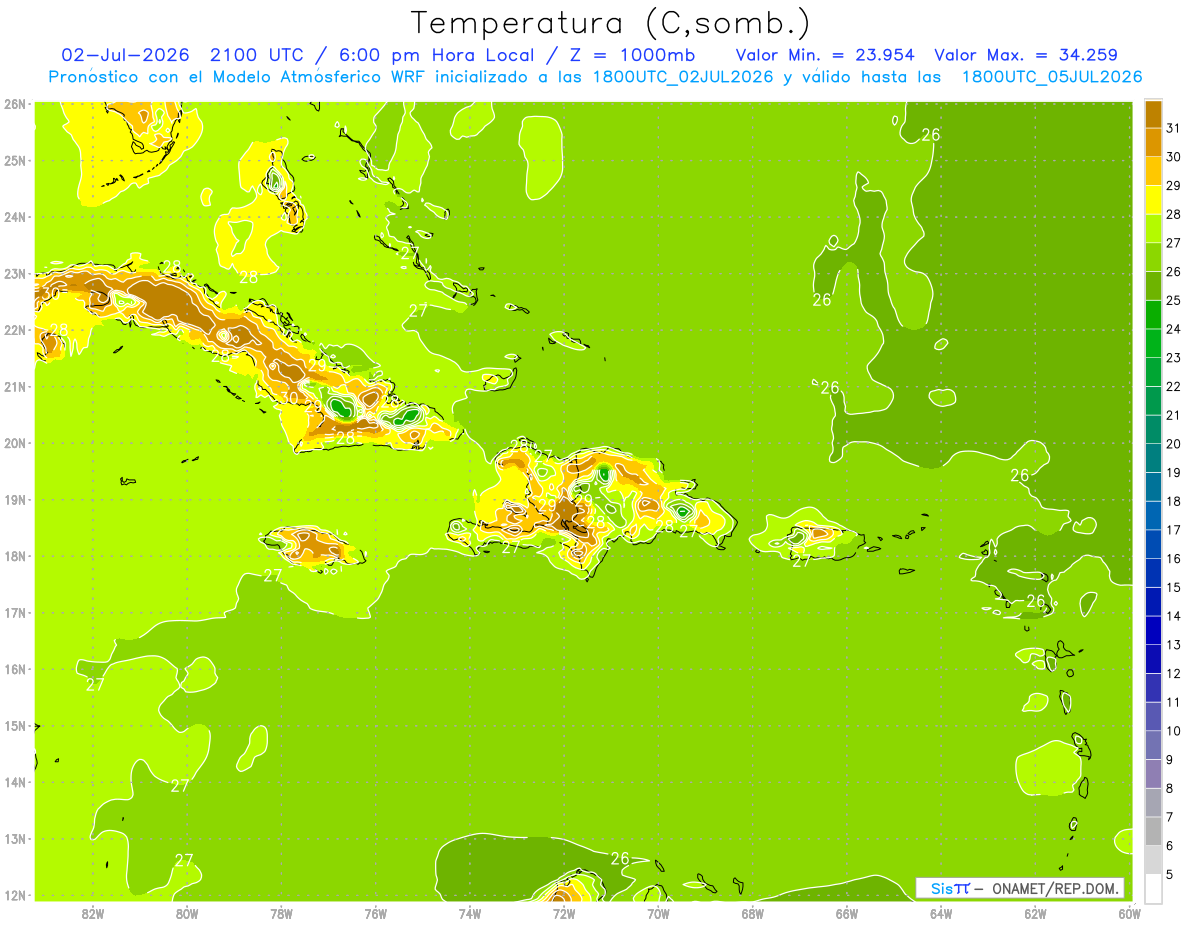Click the legend value label 24
This screenshot has height=927, width=1200.
click(1174, 329)
